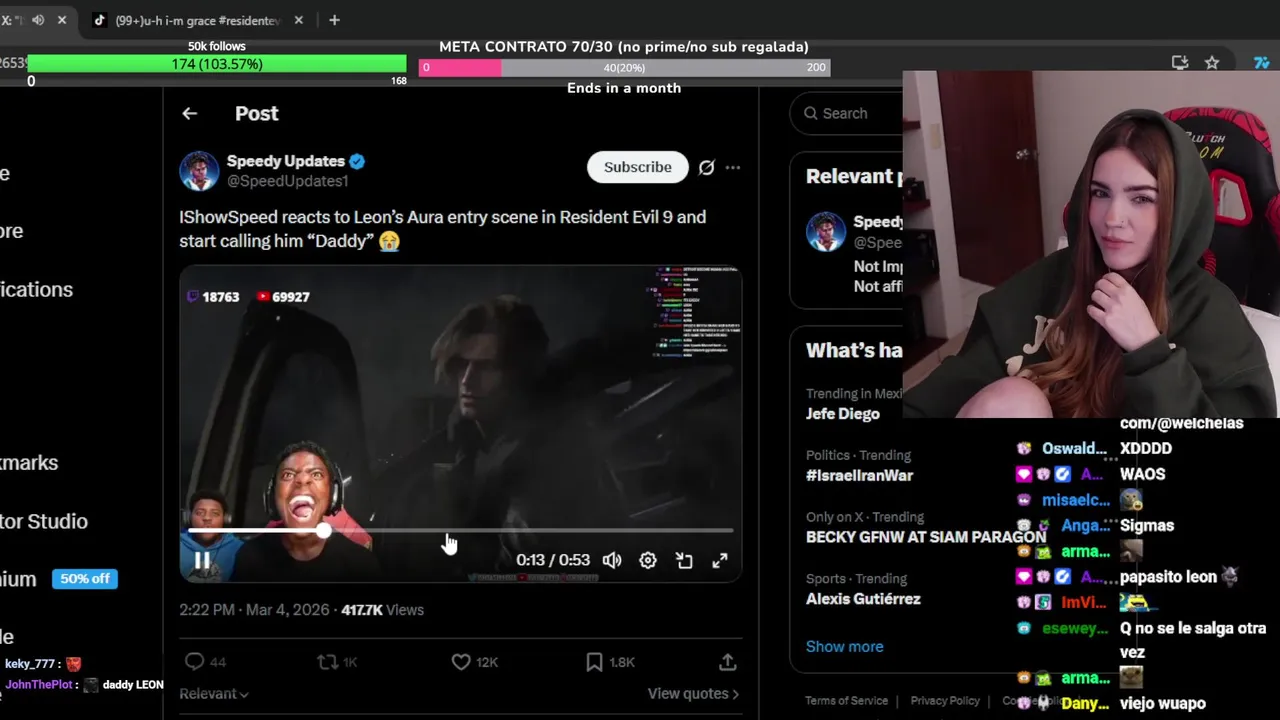1280x720 pixels.
Task: Share the post via share icon
Action: 728,662
